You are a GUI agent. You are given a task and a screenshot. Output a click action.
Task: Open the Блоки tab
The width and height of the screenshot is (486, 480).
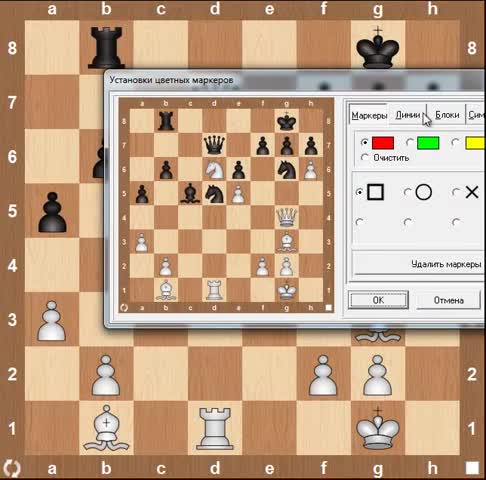(x=447, y=115)
